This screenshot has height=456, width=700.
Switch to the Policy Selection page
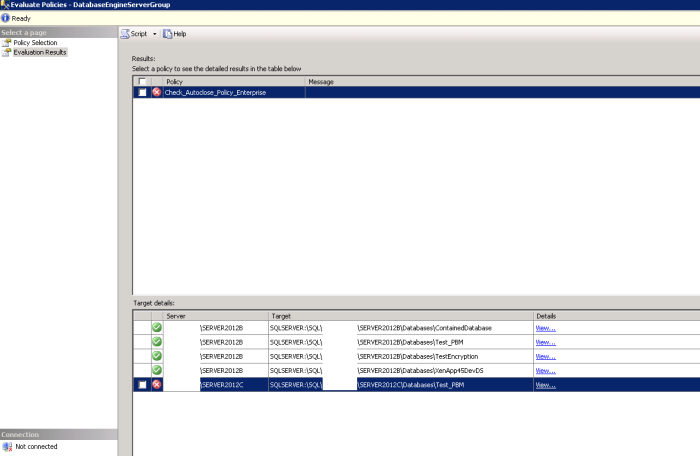(35, 43)
